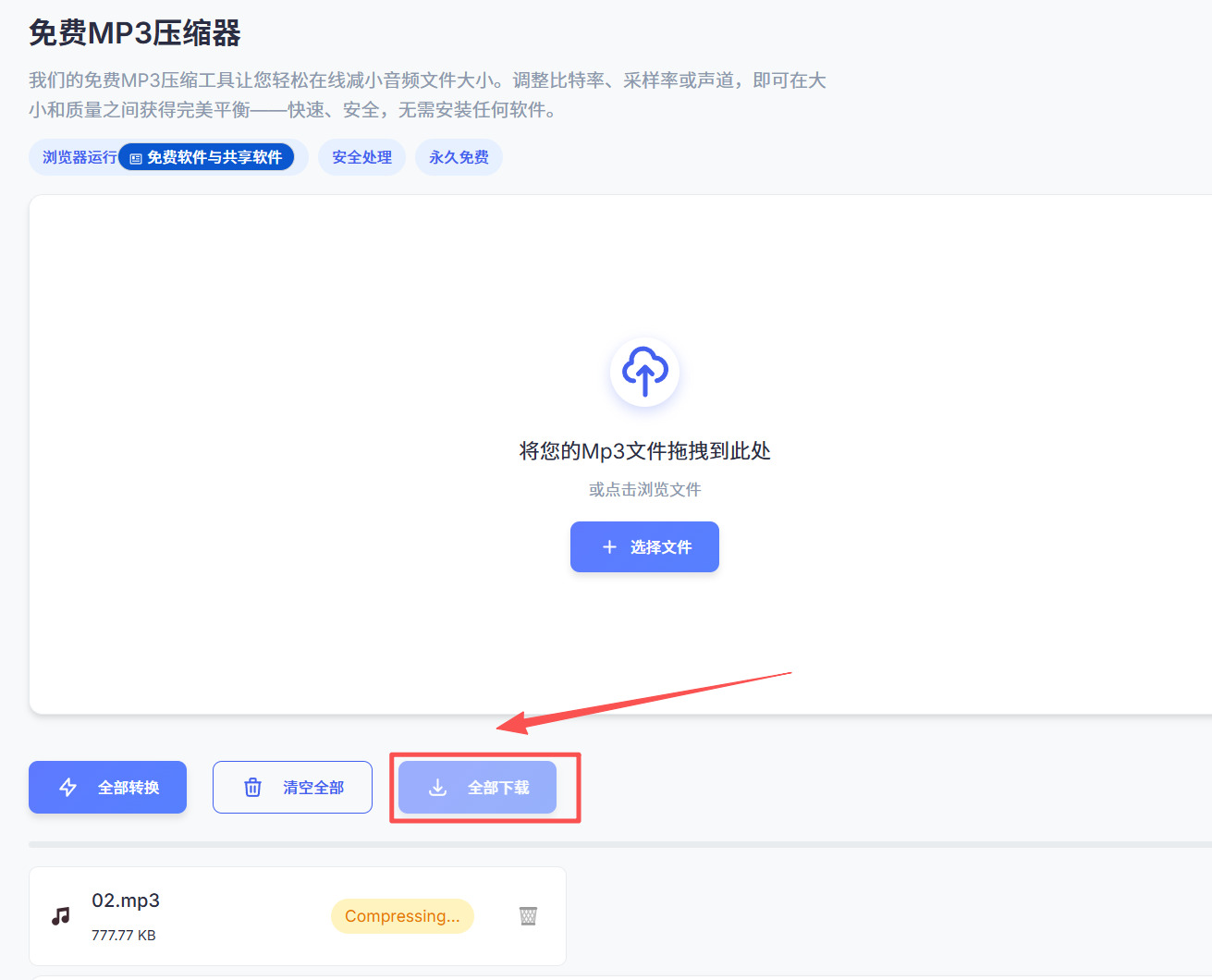Click 将您的Mp3文件拖拽到此处 text
1212x980 pixels.
pos(644,451)
